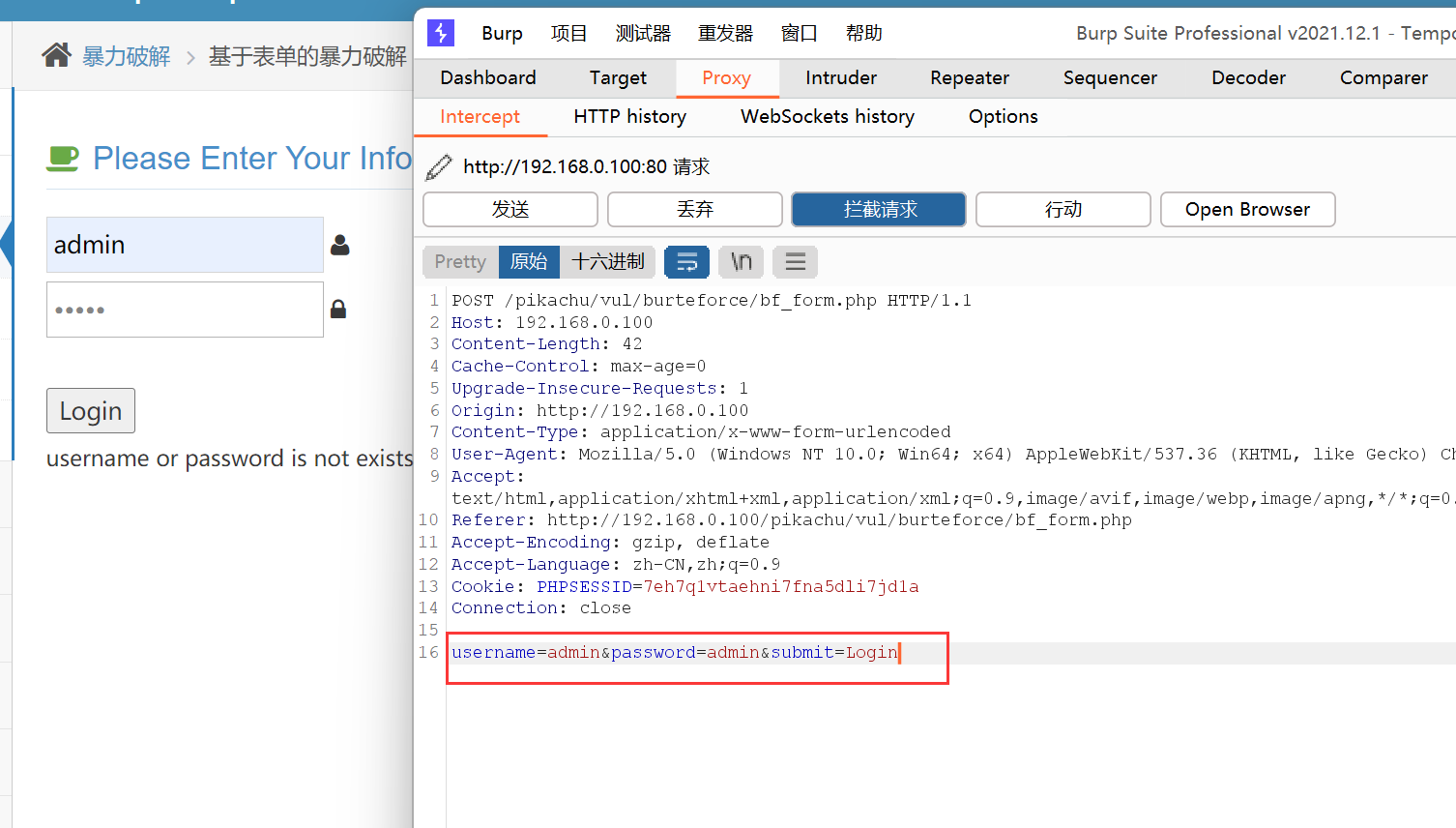This screenshot has width=1456, height=828.
Task: Open the WebSockets history sub-tab
Action: point(828,116)
